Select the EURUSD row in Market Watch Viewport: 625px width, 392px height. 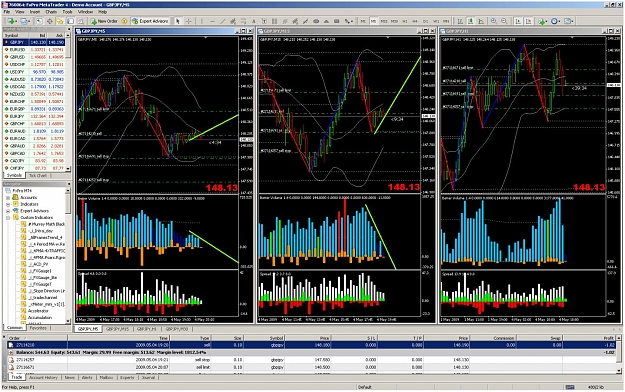(x=34, y=49)
